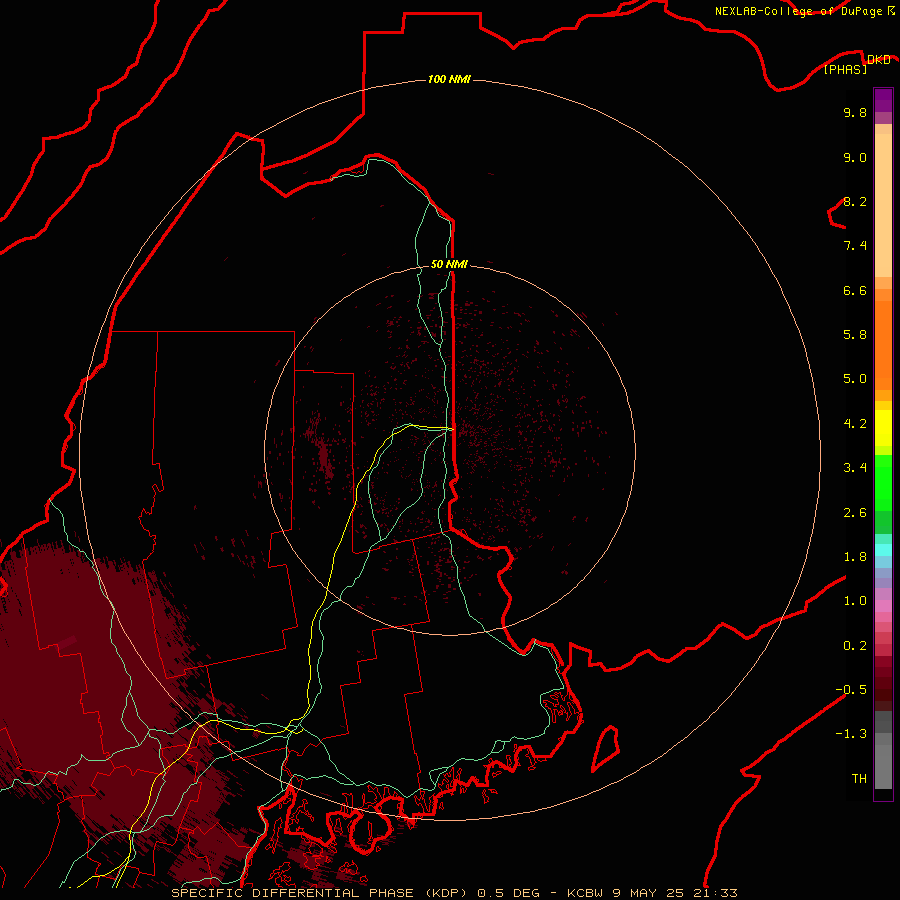Image resolution: width=900 pixels, height=900 pixels.
Task: Click the 6.6 legend value
Action: [855, 290]
